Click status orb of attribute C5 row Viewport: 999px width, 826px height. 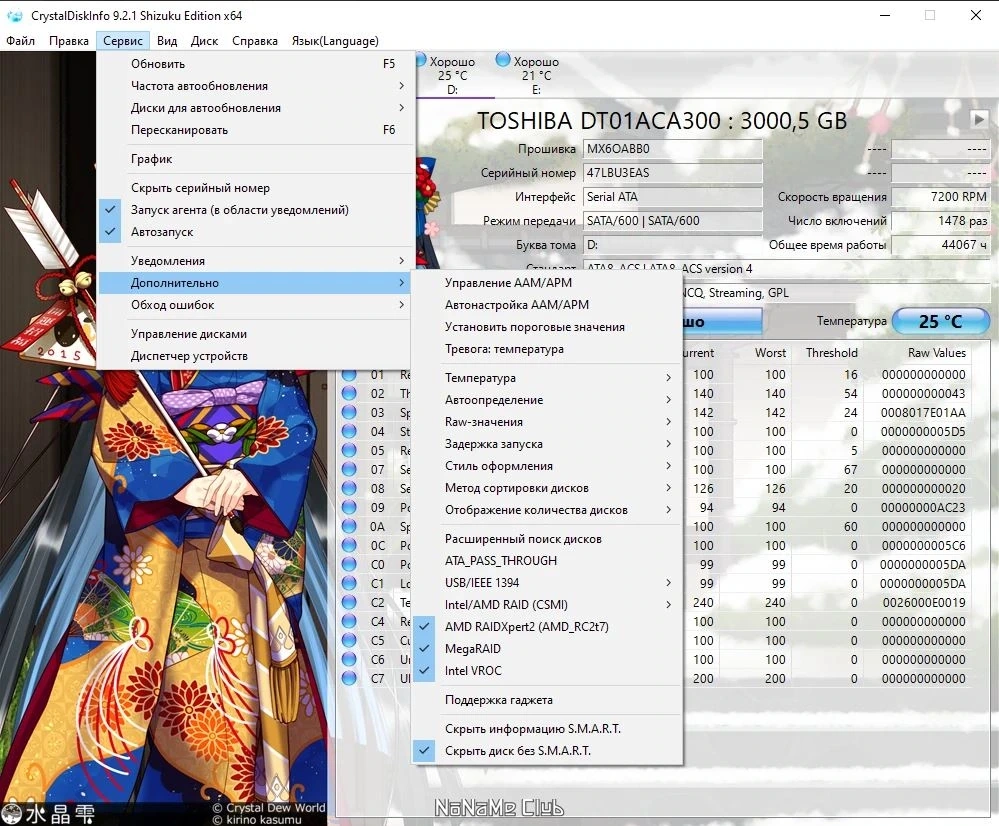click(349, 641)
